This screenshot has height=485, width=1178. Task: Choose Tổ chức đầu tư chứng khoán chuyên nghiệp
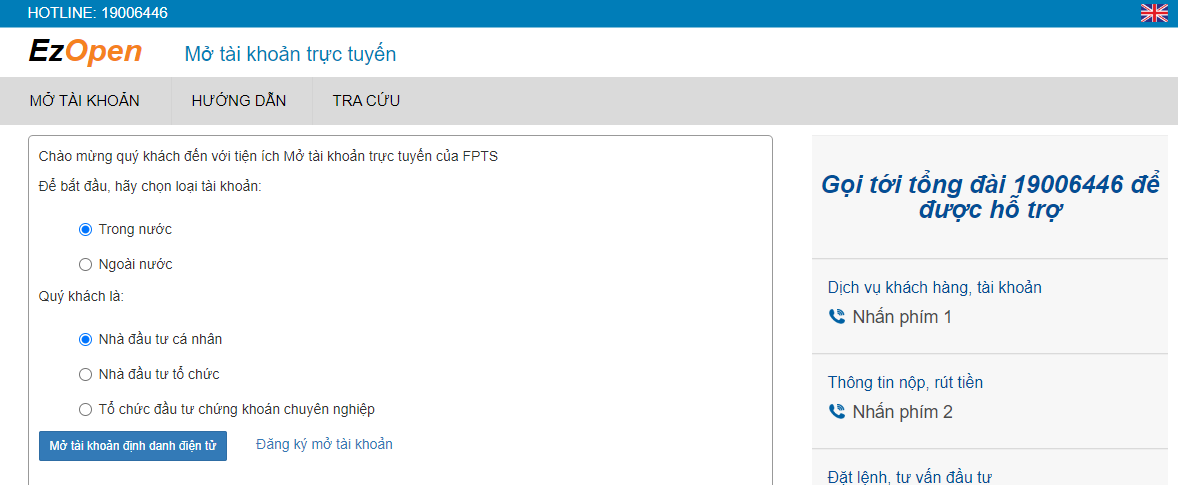tap(85, 409)
